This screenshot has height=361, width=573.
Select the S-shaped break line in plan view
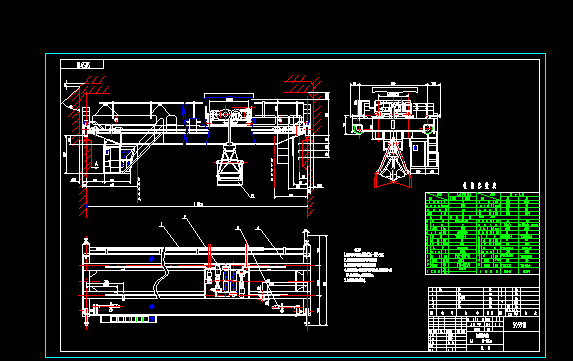pos(161,273)
